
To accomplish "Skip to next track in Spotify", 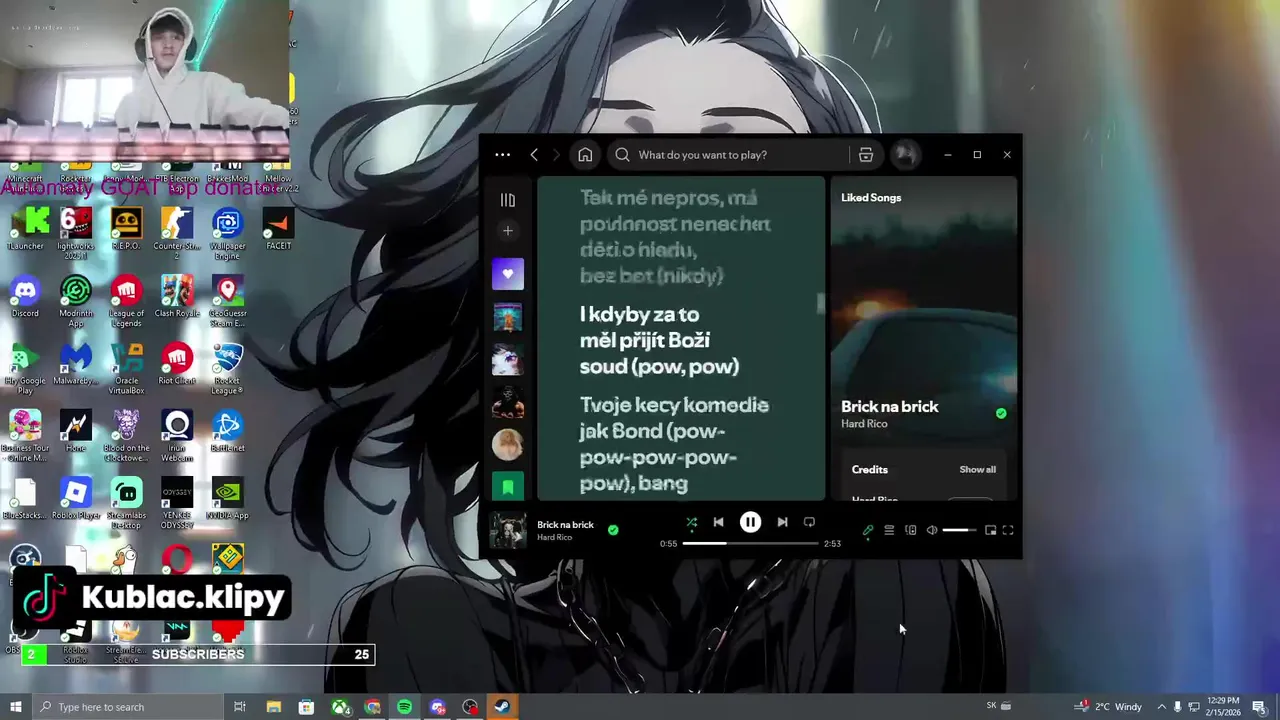I will click(782, 522).
